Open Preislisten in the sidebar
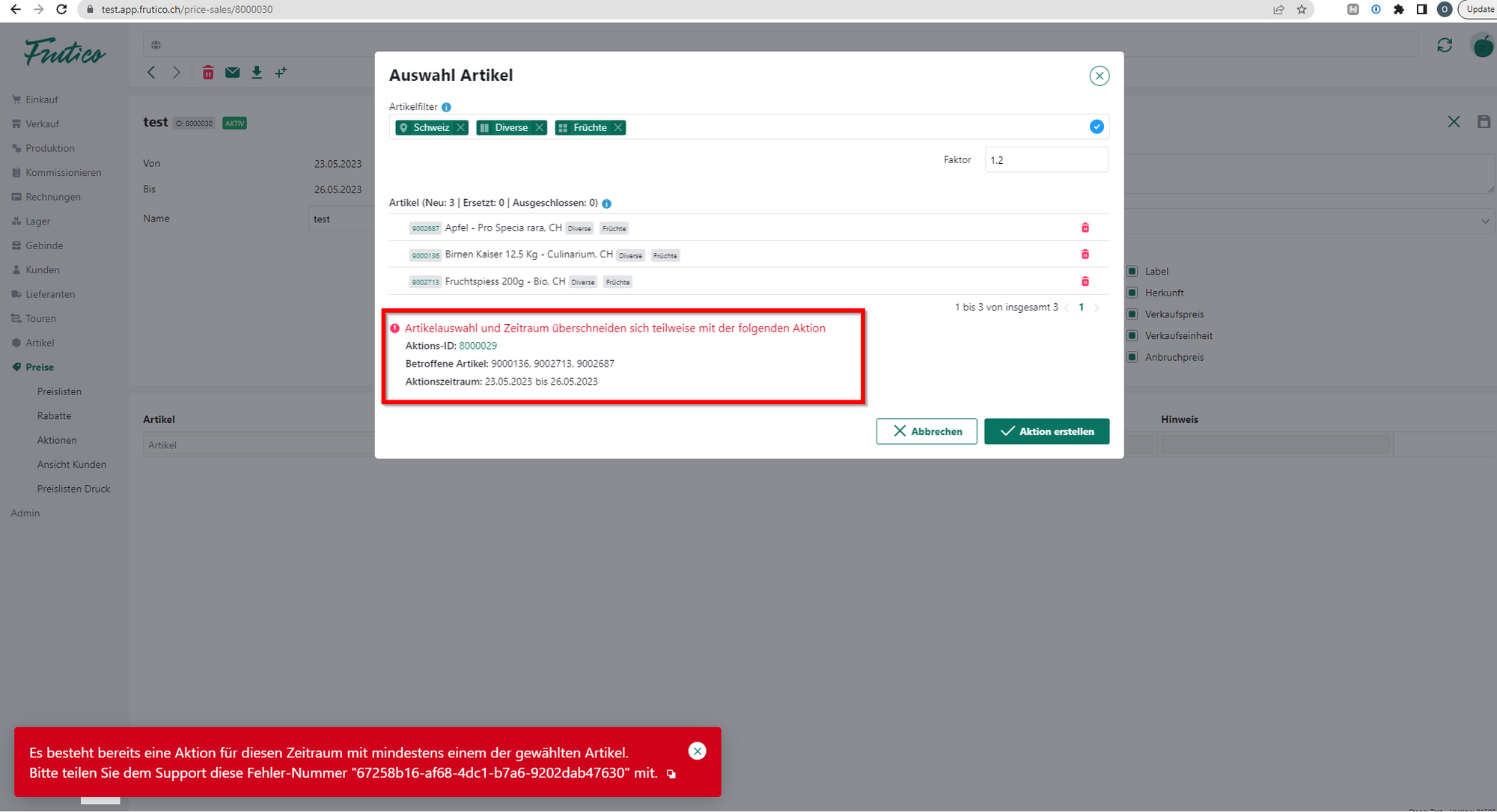The height and width of the screenshot is (812, 1497). (59, 391)
